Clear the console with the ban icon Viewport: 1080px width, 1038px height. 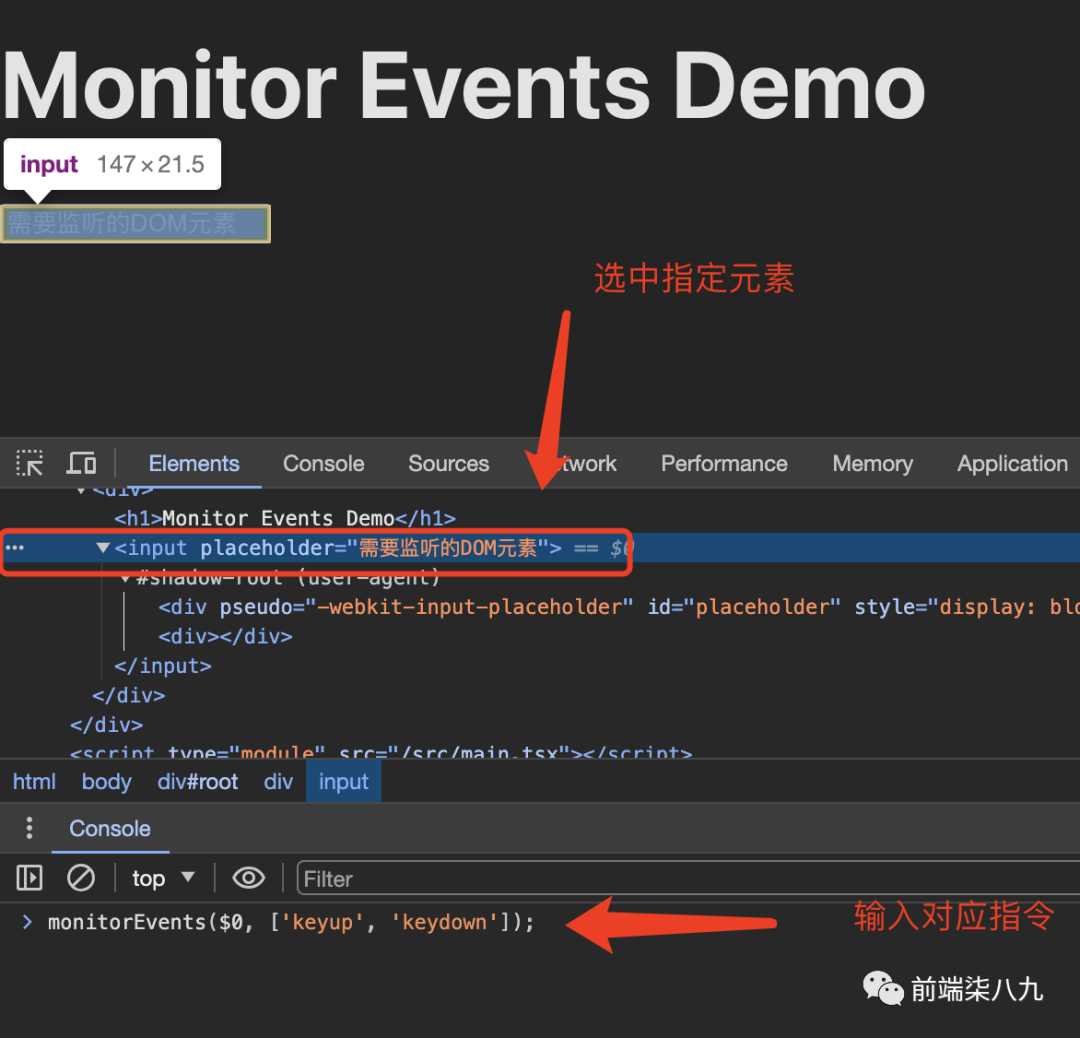81,878
